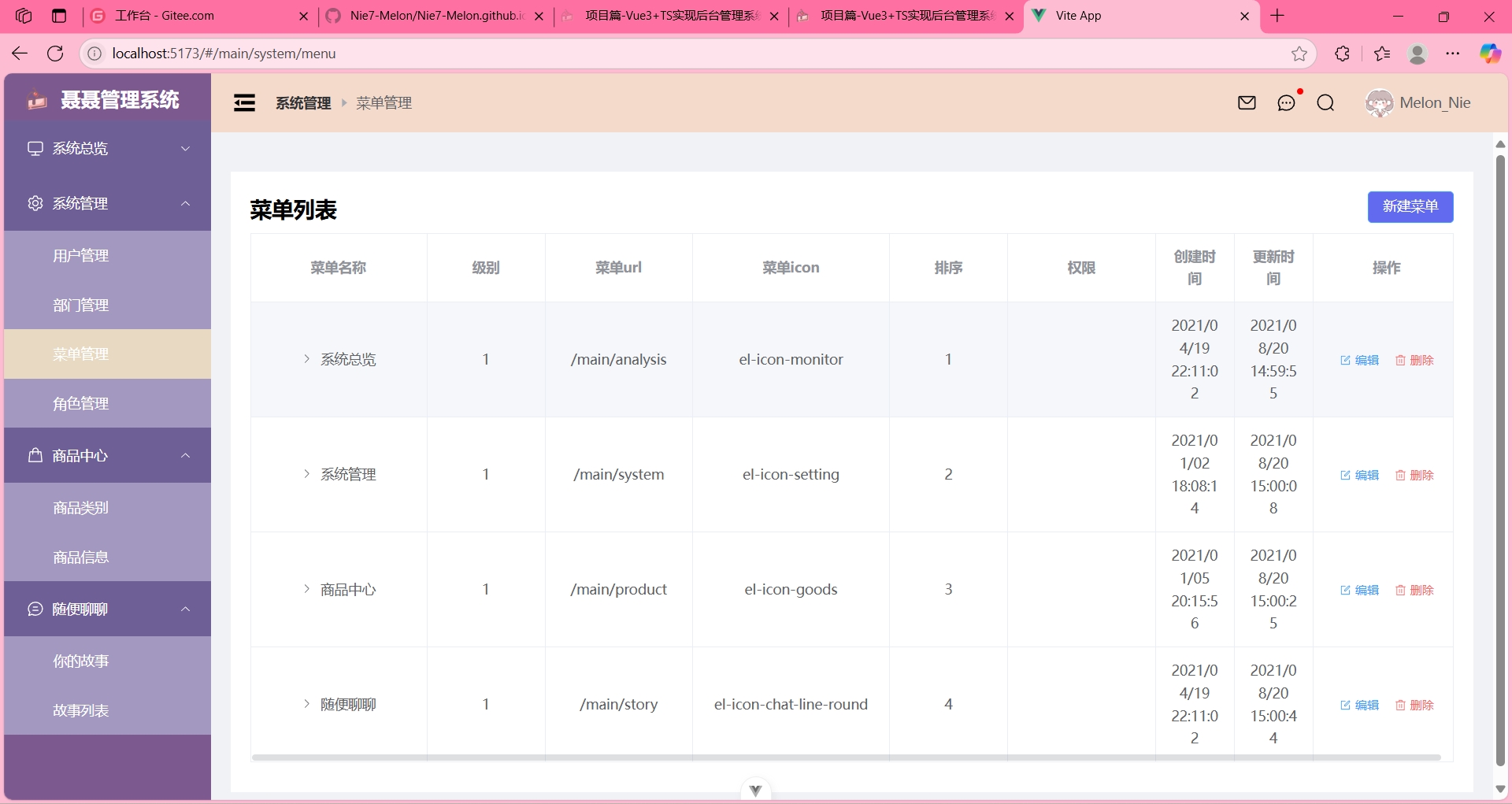Image resolution: width=1512 pixels, height=804 pixels.
Task: Click 系统管理 breadcrumb link
Action: (x=303, y=103)
